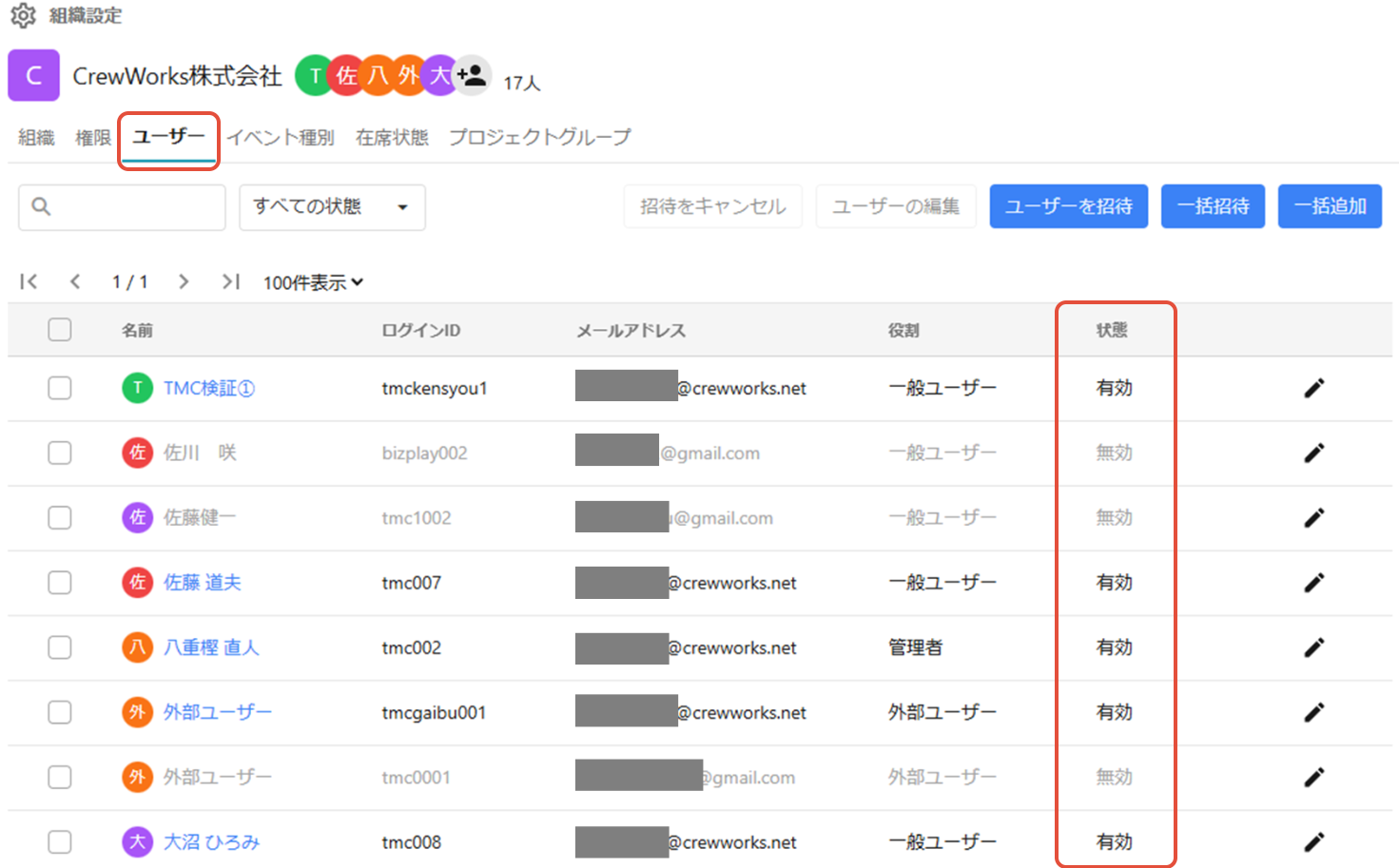
Task: Click the ユーザーを招待 button
Action: tap(1069, 206)
